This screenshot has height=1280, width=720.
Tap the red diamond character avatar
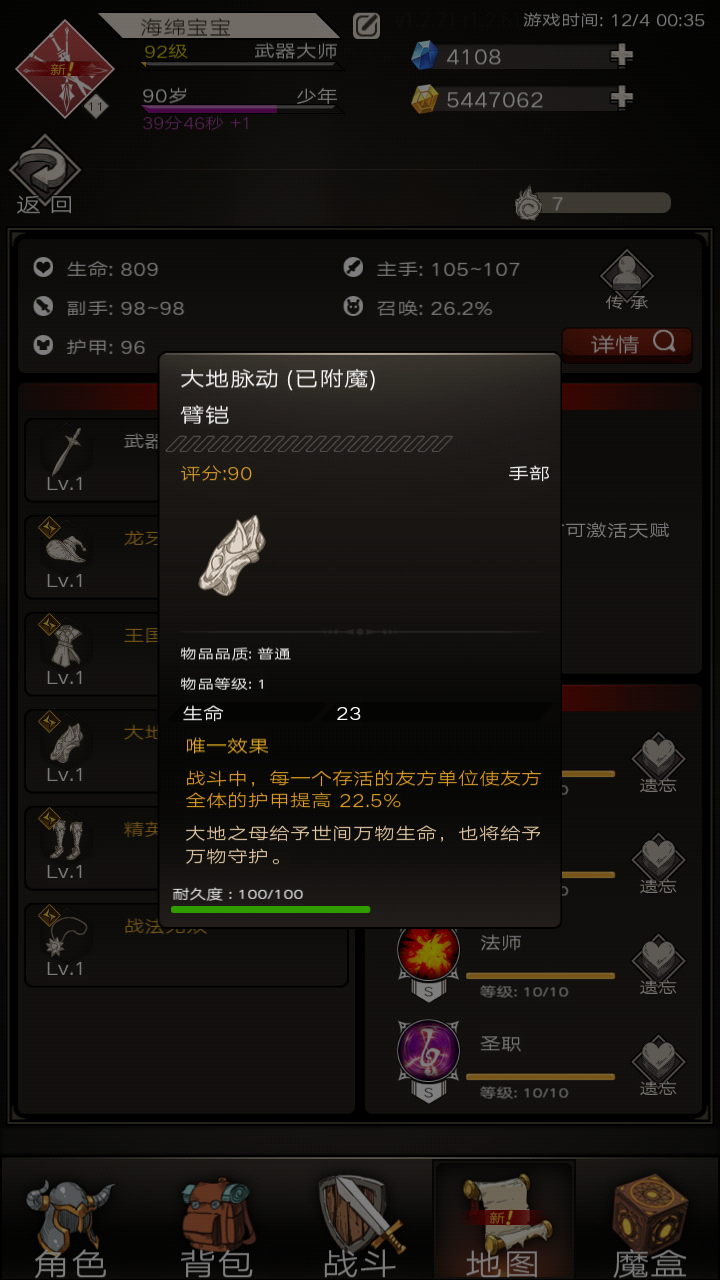[64, 68]
